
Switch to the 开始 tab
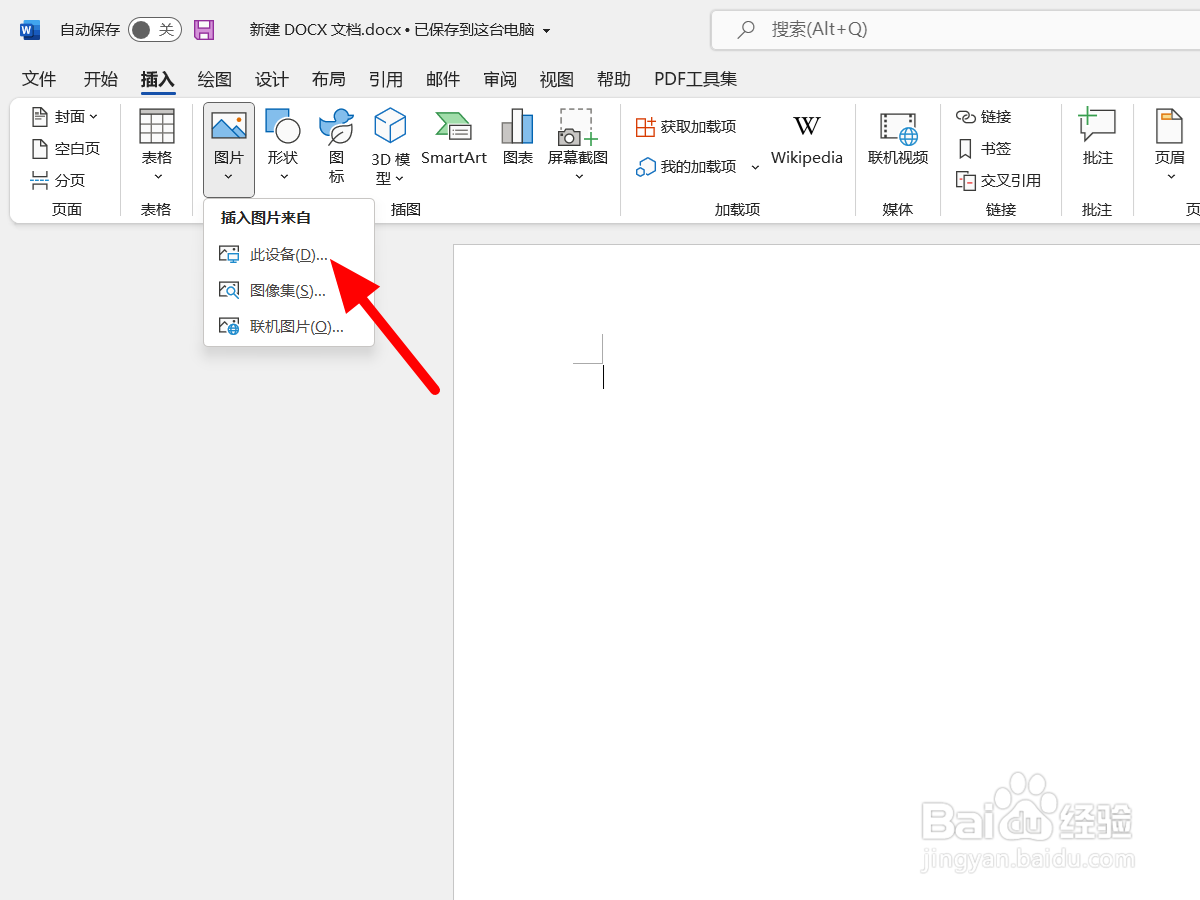[100, 79]
